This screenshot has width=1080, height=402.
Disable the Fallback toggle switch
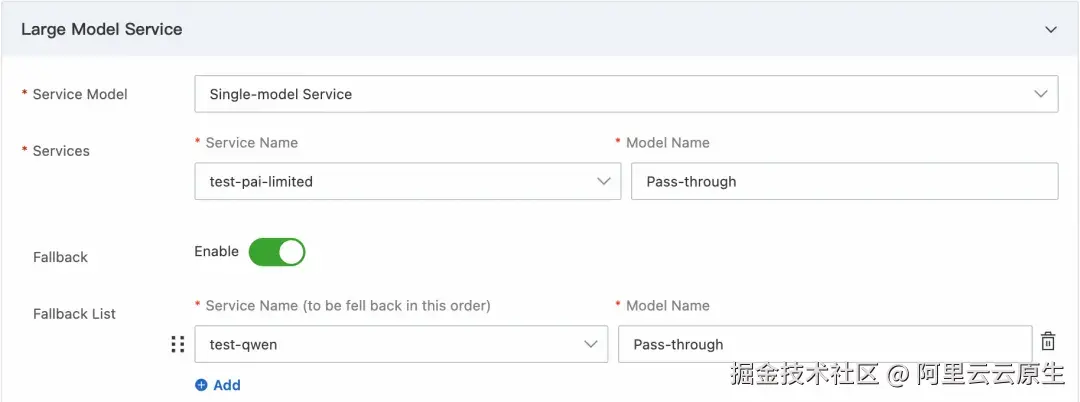click(277, 252)
